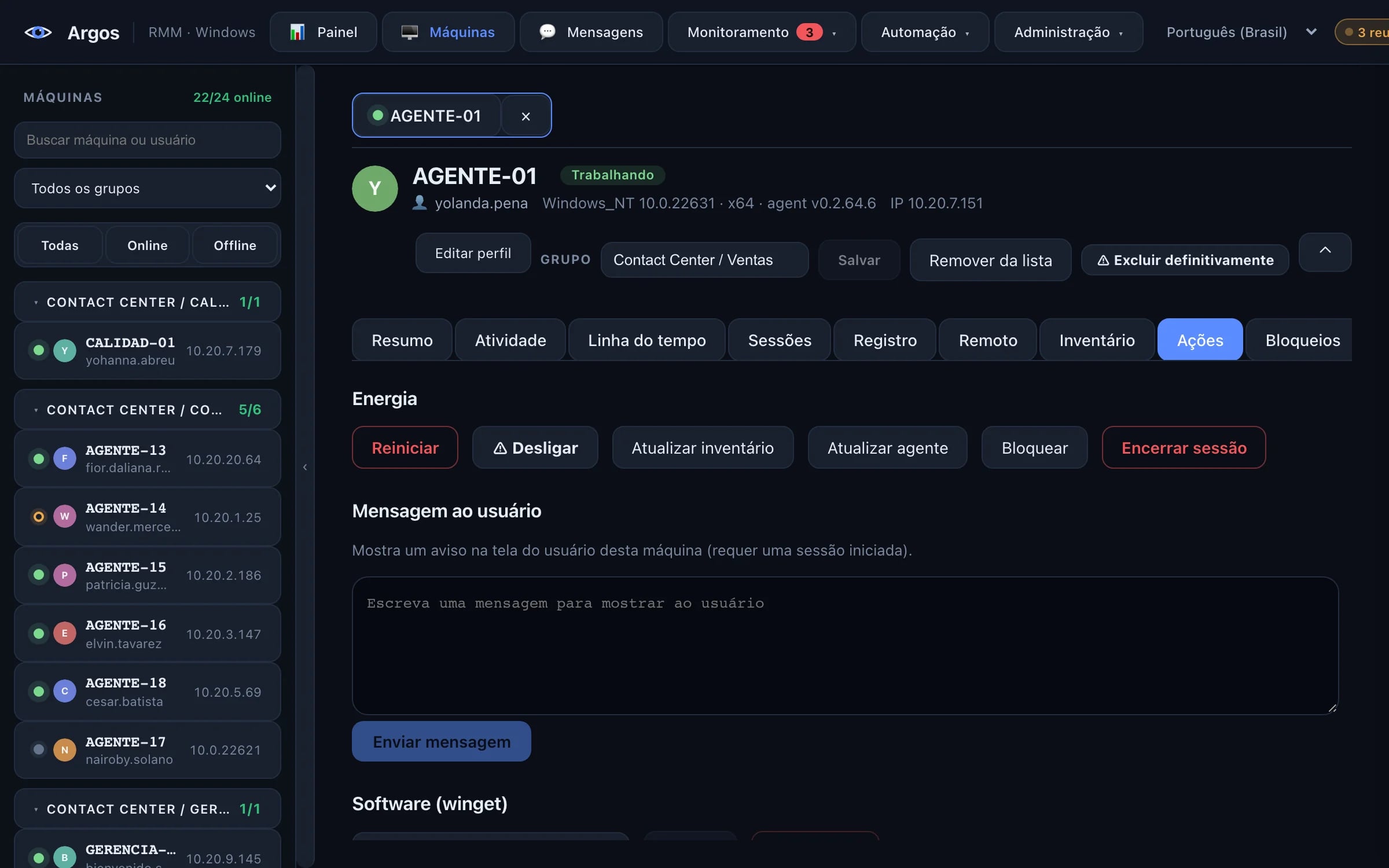Click the green status dot in AGENTE-01 tab
Image resolution: width=1389 pixels, height=868 pixels.
coord(378,115)
